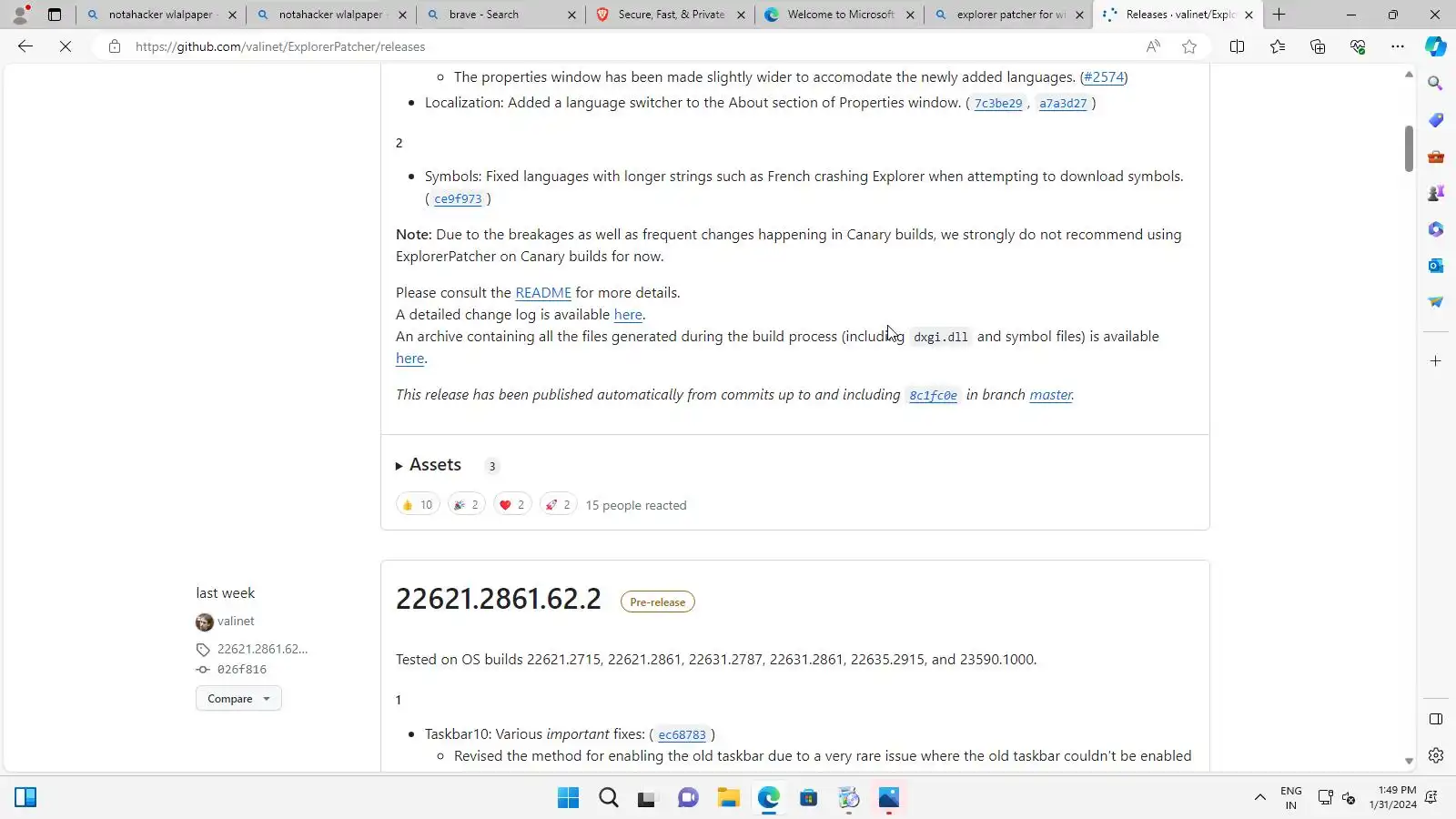This screenshot has height=819, width=1456.
Task: Open detailed change log here link
Action: (x=628, y=315)
